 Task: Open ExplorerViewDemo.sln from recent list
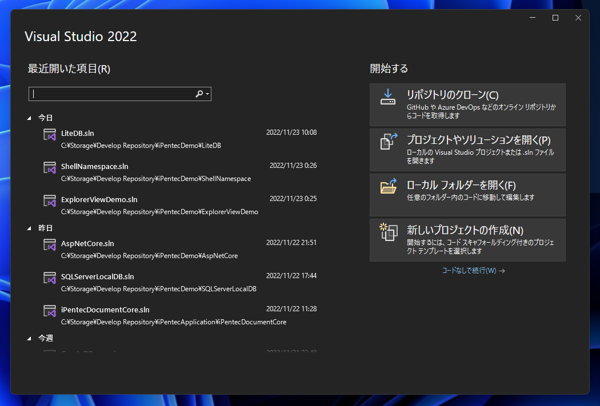coord(180,205)
